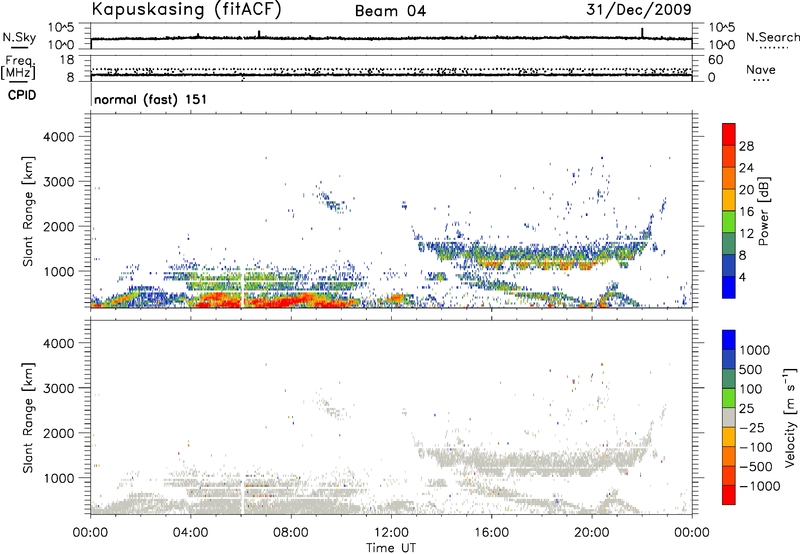
Task: Pick the bright blue bottom segment of Power colorbar
Action: (x=729, y=287)
